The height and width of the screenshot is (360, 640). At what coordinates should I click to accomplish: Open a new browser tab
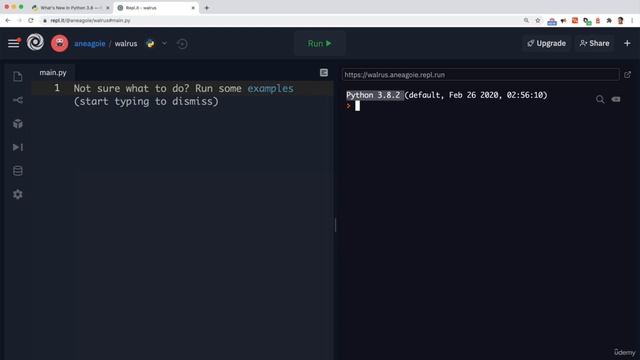(207, 8)
